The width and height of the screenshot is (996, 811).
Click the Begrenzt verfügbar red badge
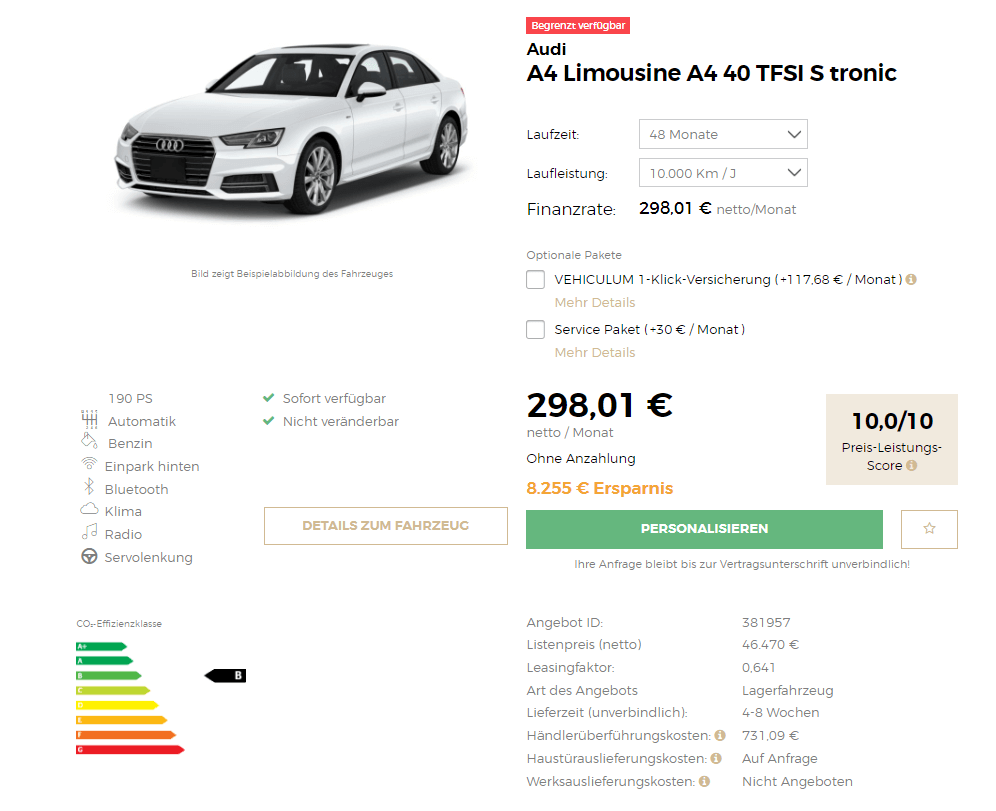coord(578,25)
